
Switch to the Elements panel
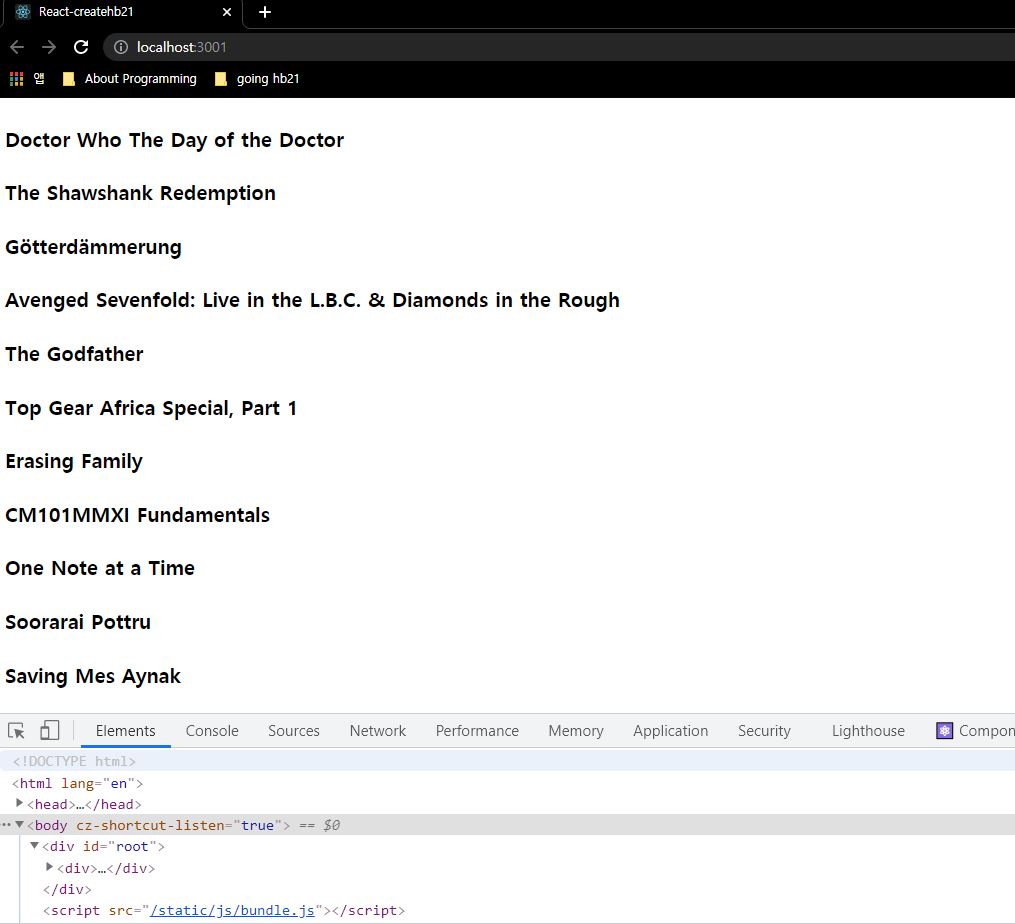(126, 731)
